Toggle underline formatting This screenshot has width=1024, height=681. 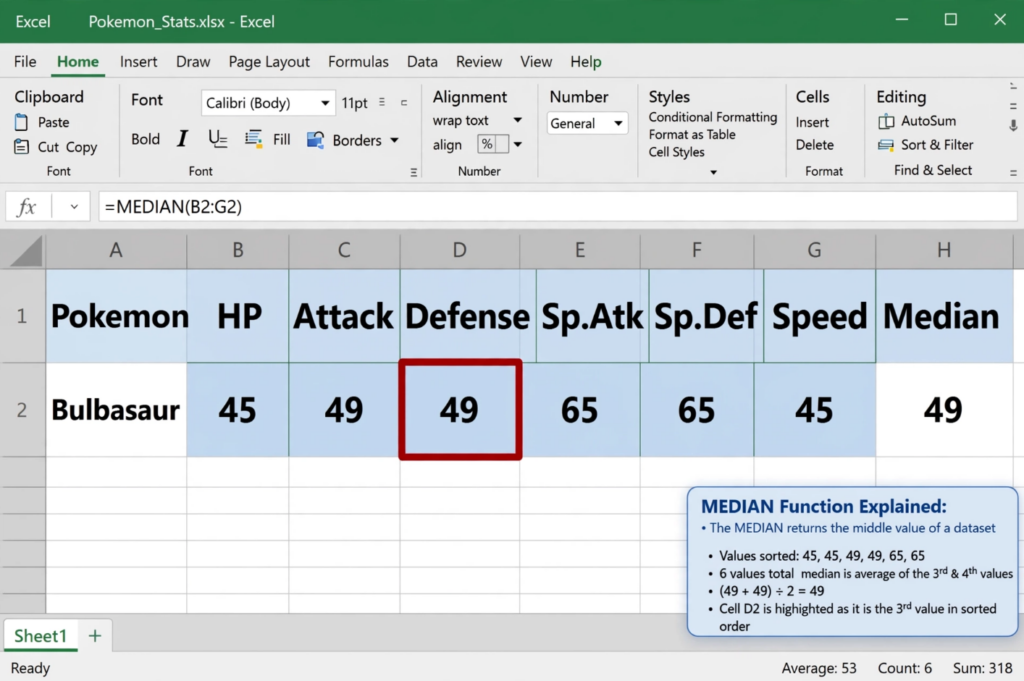click(217, 139)
